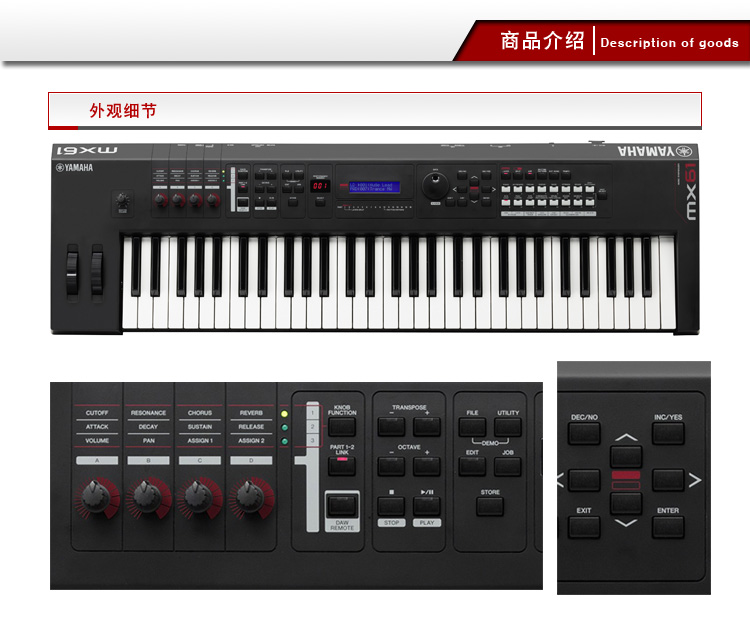The height and width of the screenshot is (617, 750).
Task: Click the RELEASE label
Action: pos(251,427)
